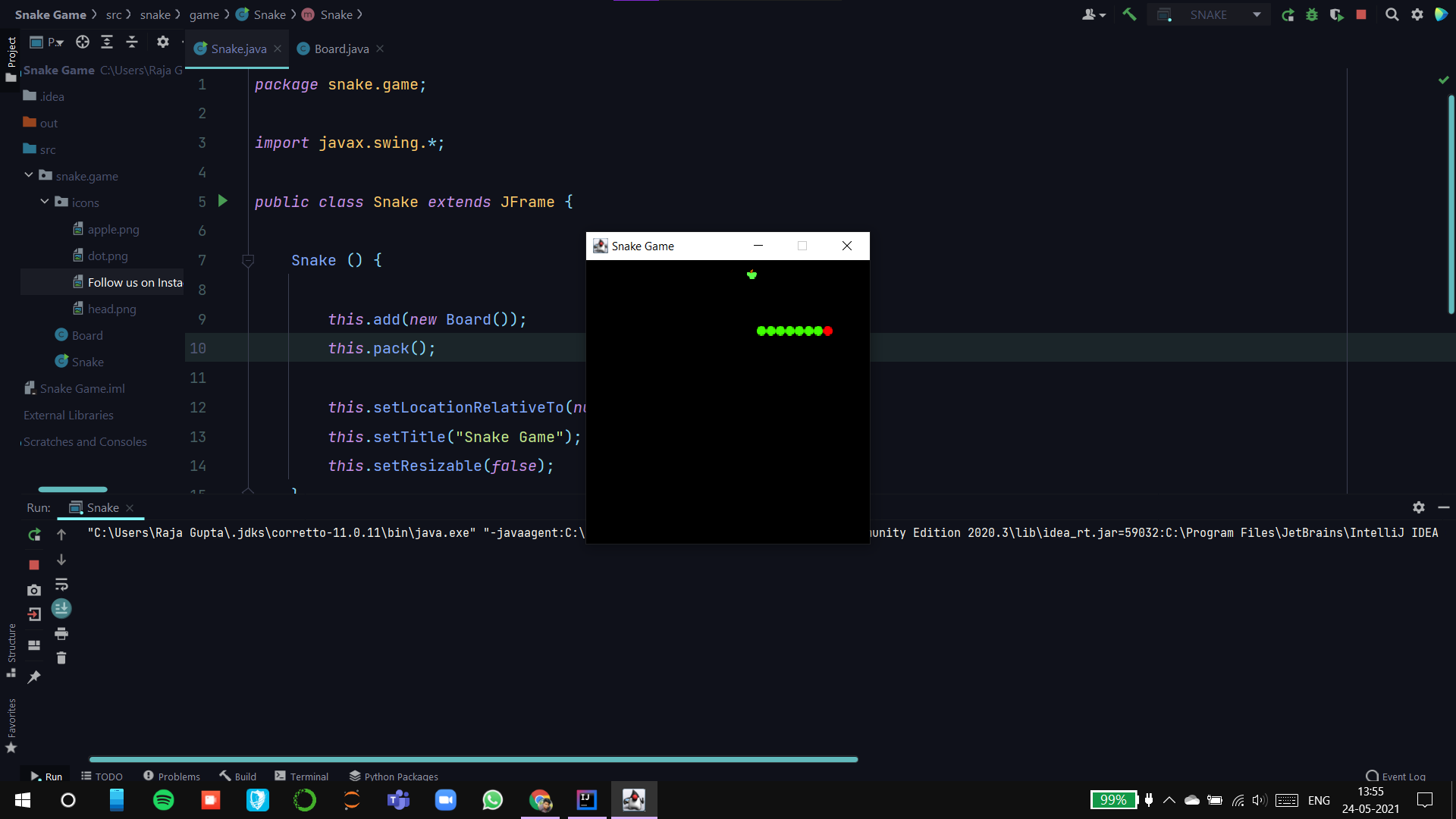Open the Terminal tool window tab
1456x819 pixels.
[x=302, y=776]
